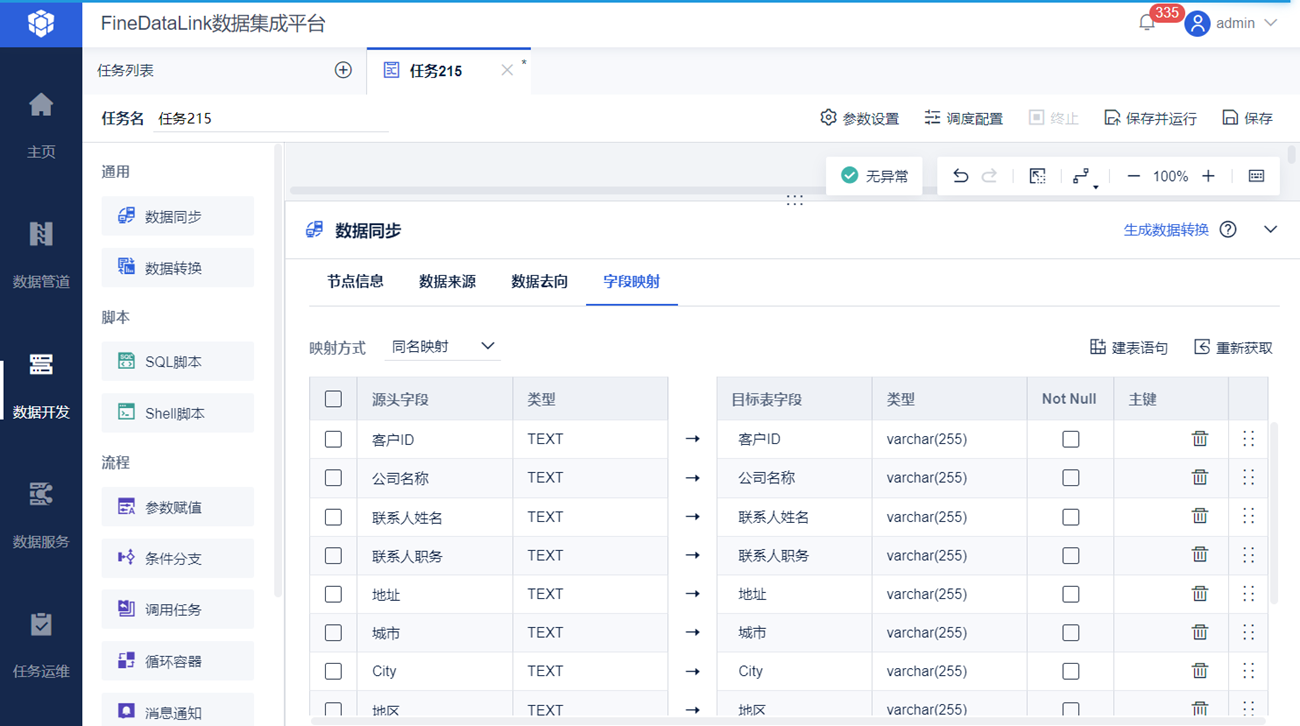Add new tab with plus circle icon
This screenshot has height=726, width=1300.
343,70
